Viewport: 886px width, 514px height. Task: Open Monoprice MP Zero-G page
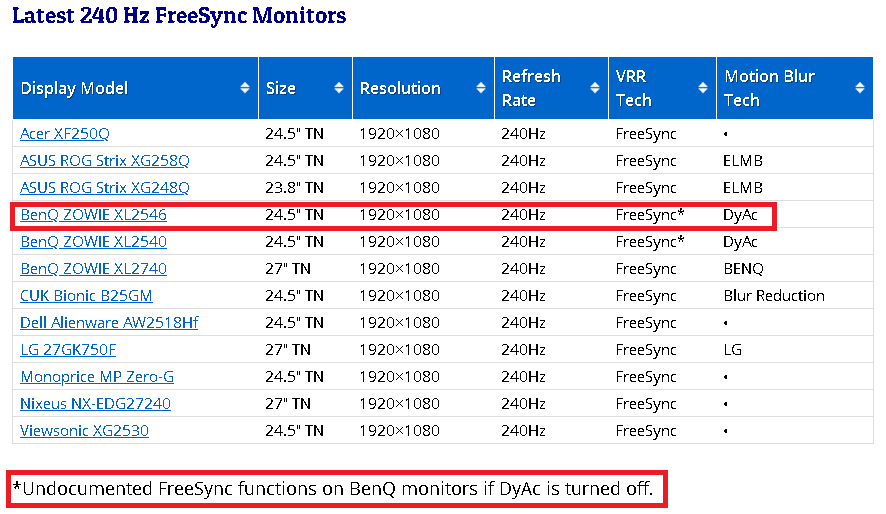click(x=97, y=376)
